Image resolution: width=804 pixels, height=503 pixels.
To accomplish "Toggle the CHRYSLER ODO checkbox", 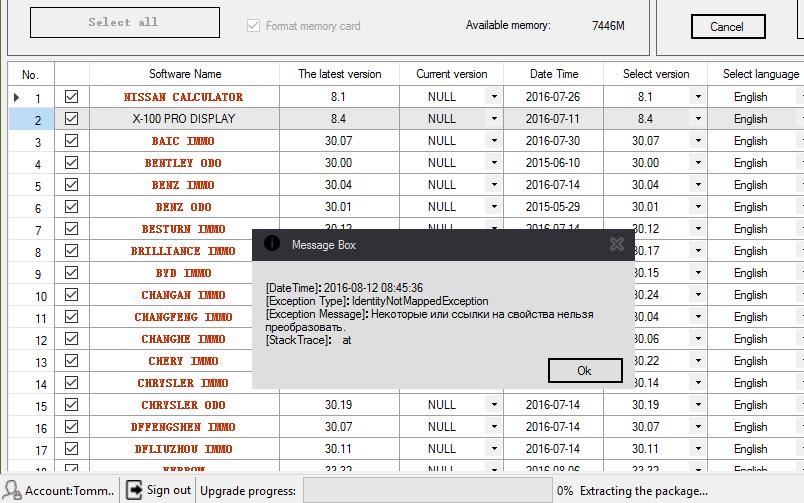I will tap(71, 405).
